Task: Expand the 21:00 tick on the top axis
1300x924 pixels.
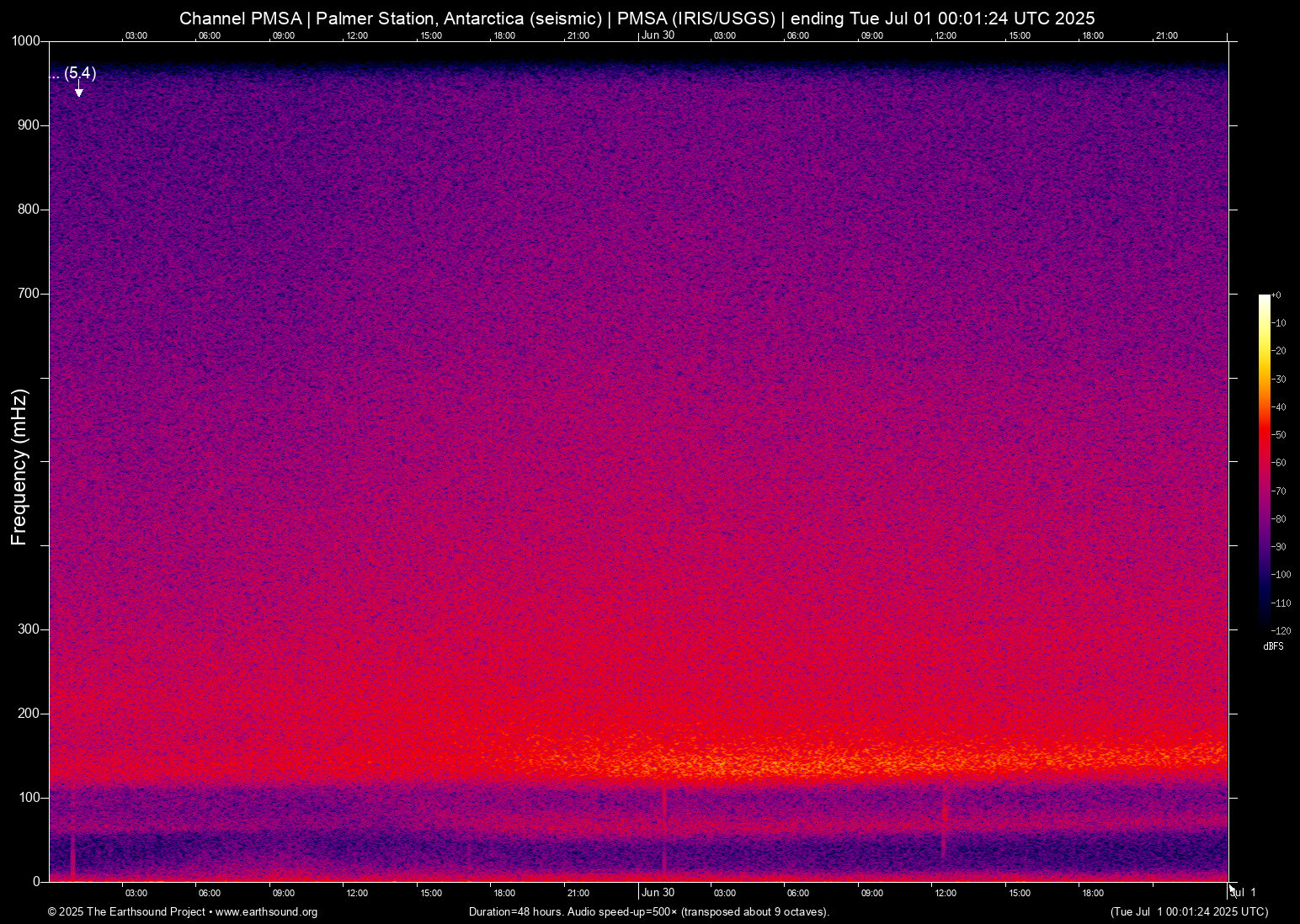Action: 1166,35
